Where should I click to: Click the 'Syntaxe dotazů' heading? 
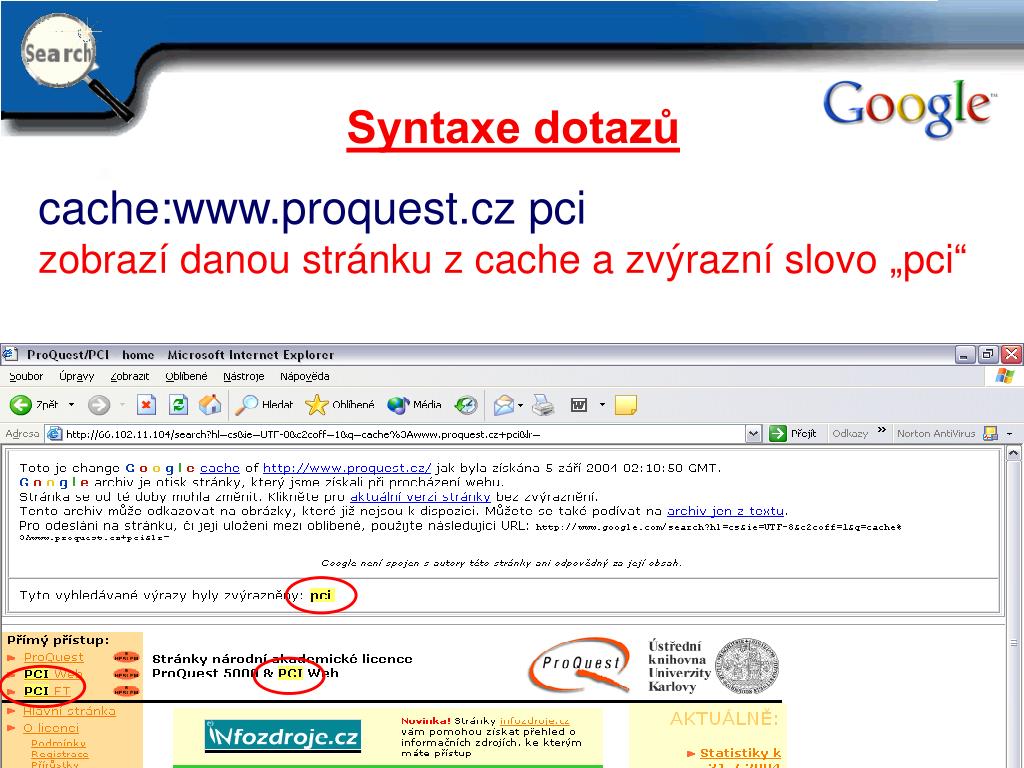513,129
